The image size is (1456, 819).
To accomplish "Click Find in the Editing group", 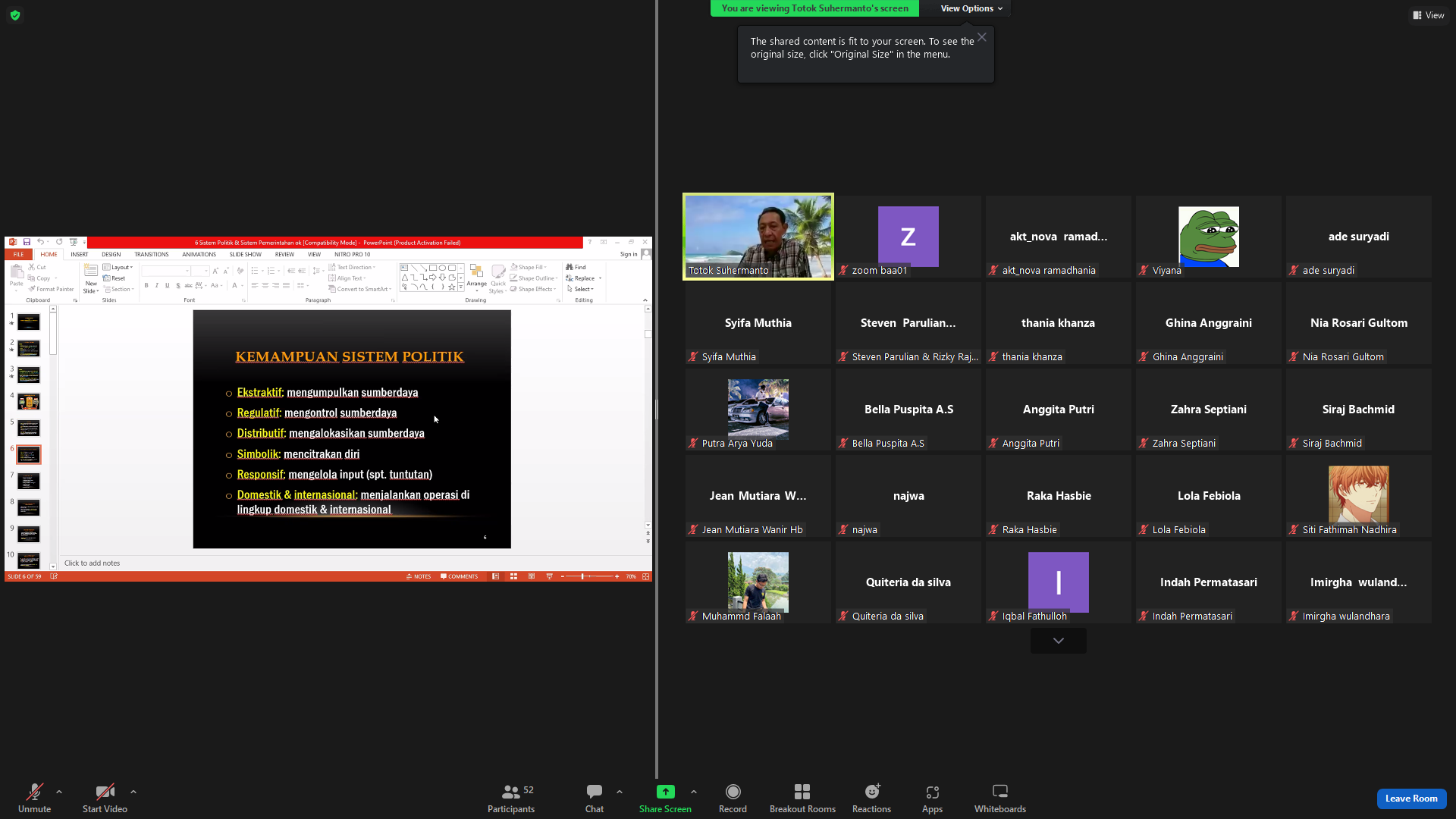I will [576, 268].
